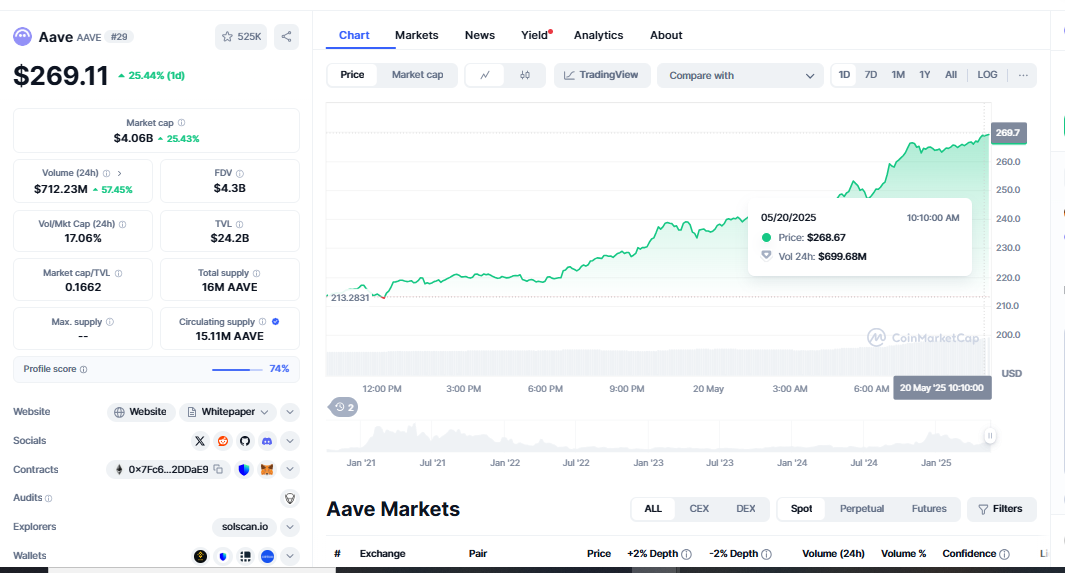Open markets Filters button
Image resolution: width=1065 pixels, height=573 pixels.
coord(1001,509)
